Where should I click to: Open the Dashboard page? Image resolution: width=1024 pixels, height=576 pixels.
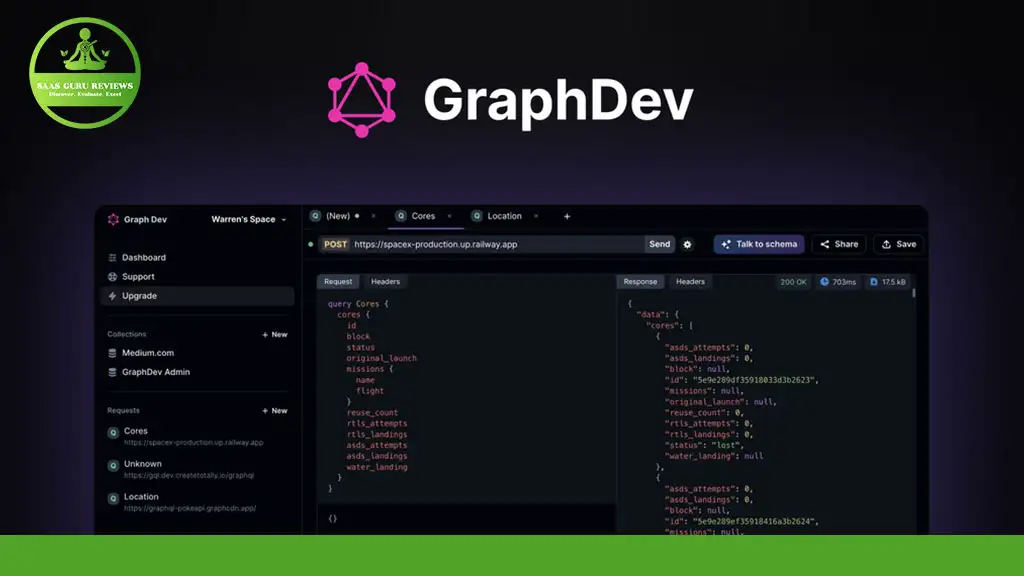coord(144,257)
